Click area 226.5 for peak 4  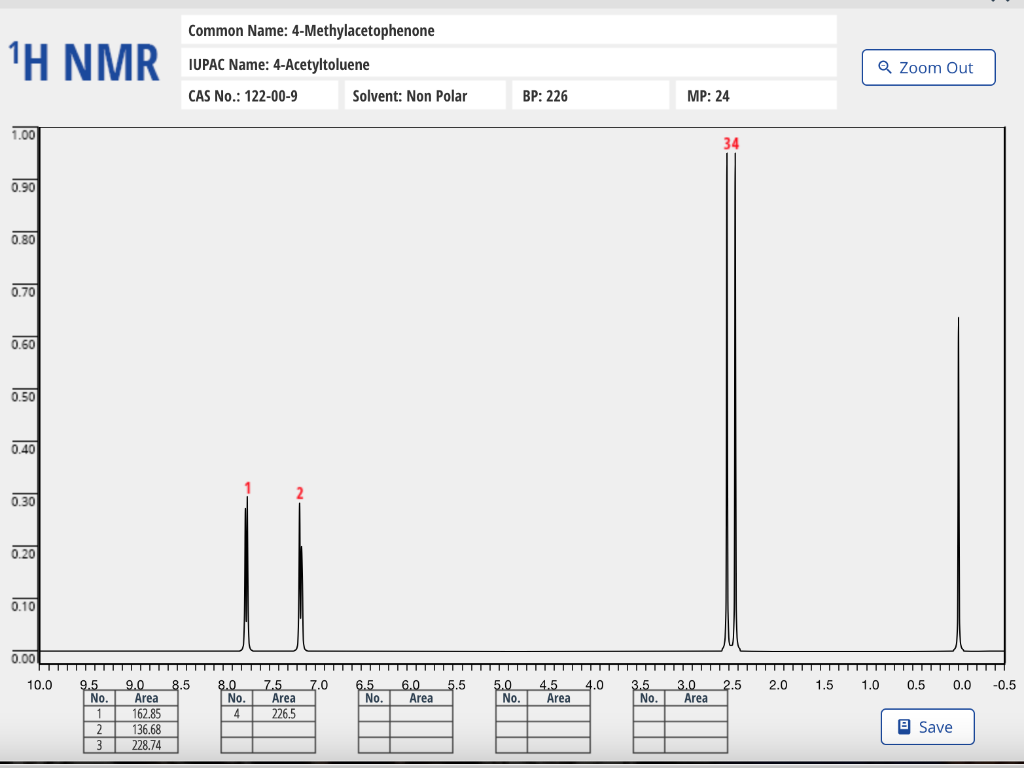point(284,714)
